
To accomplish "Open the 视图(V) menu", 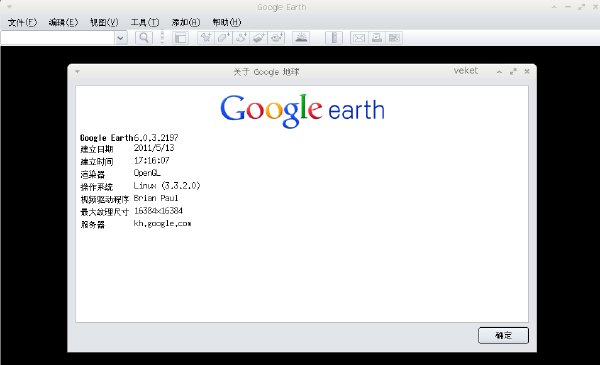I will pyautogui.click(x=104, y=22).
